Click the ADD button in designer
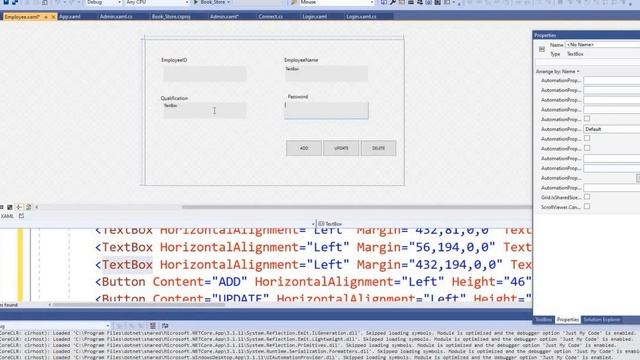 304,148
